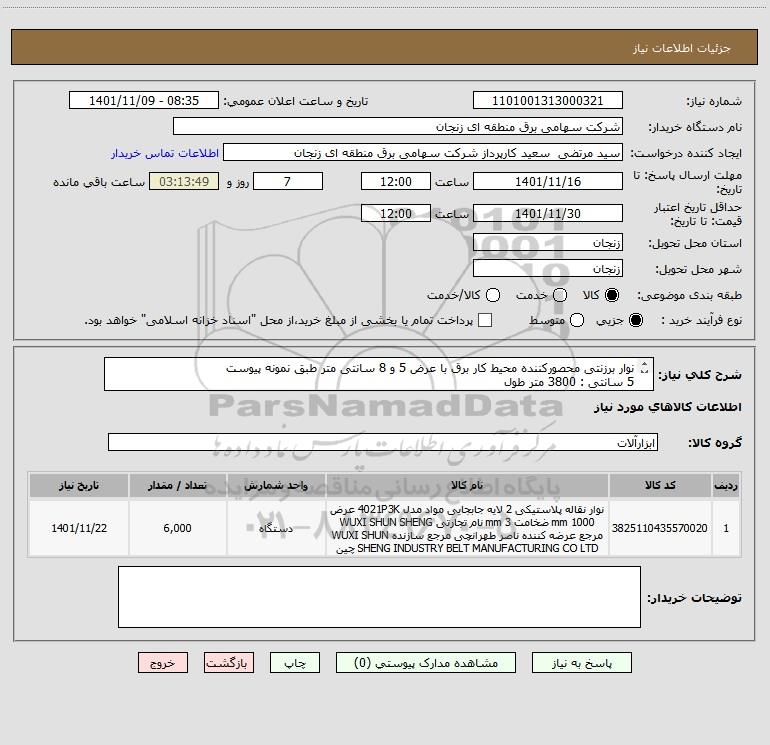Toggle the اسناد خزانه اسلامی payment checkbox
Viewport: 770px width, 745px height.
pyautogui.click(x=485, y=320)
